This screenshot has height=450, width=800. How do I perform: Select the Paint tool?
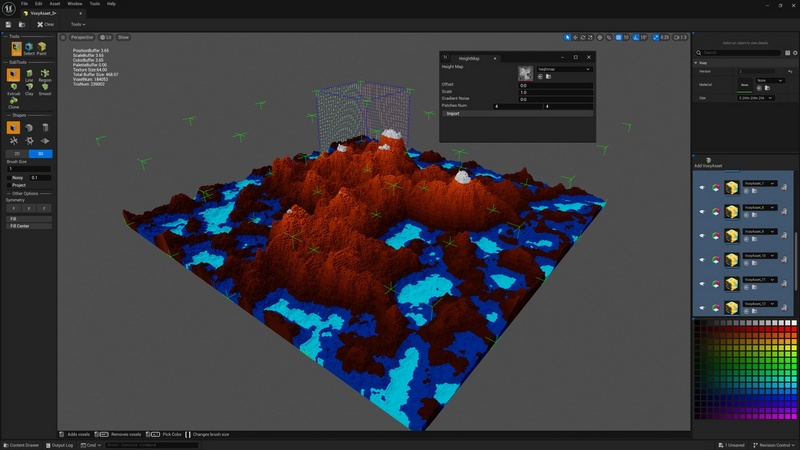click(x=42, y=47)
